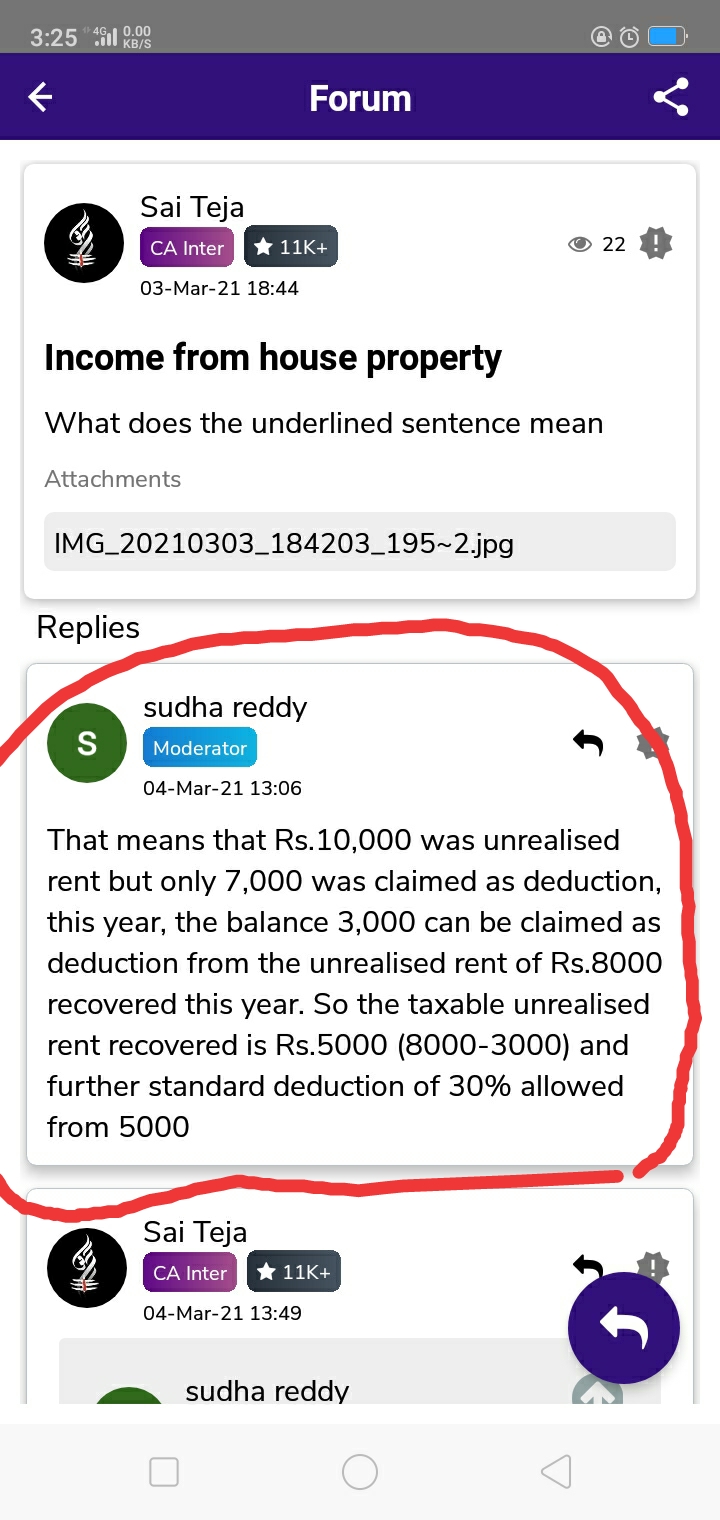The width and height of the screenshot is (720, 1520).
Task: Tap sudha reddy's name in reply
Action: (x=225, y=707)
